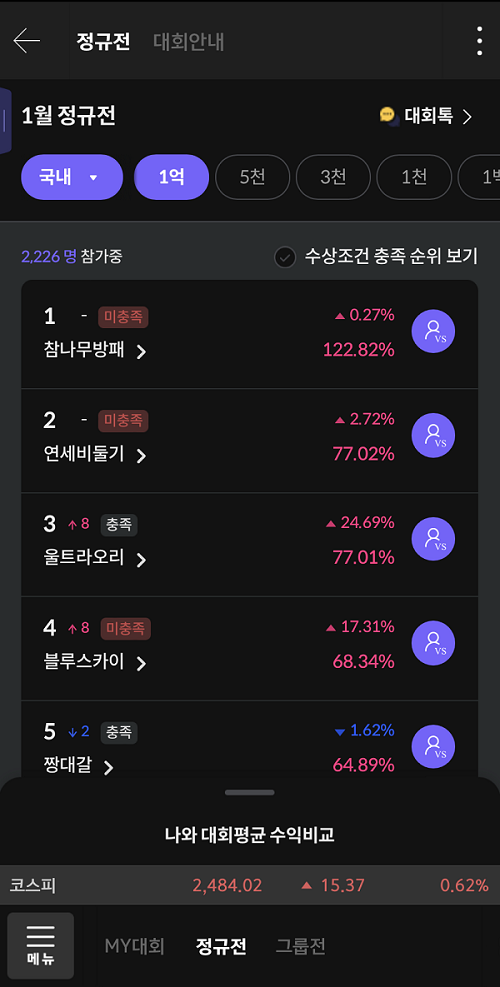This screenshot has width=500, height=987.
Task: Select the 3천 league filter
Action: 333,177
